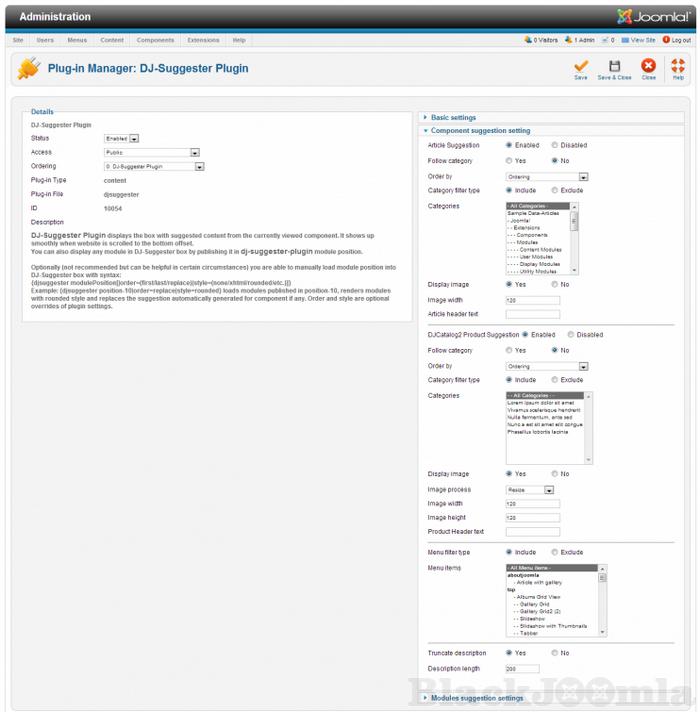Select Yes for Truncate description
Viewport: 700px width, 712px height.
tap(510, 653)
